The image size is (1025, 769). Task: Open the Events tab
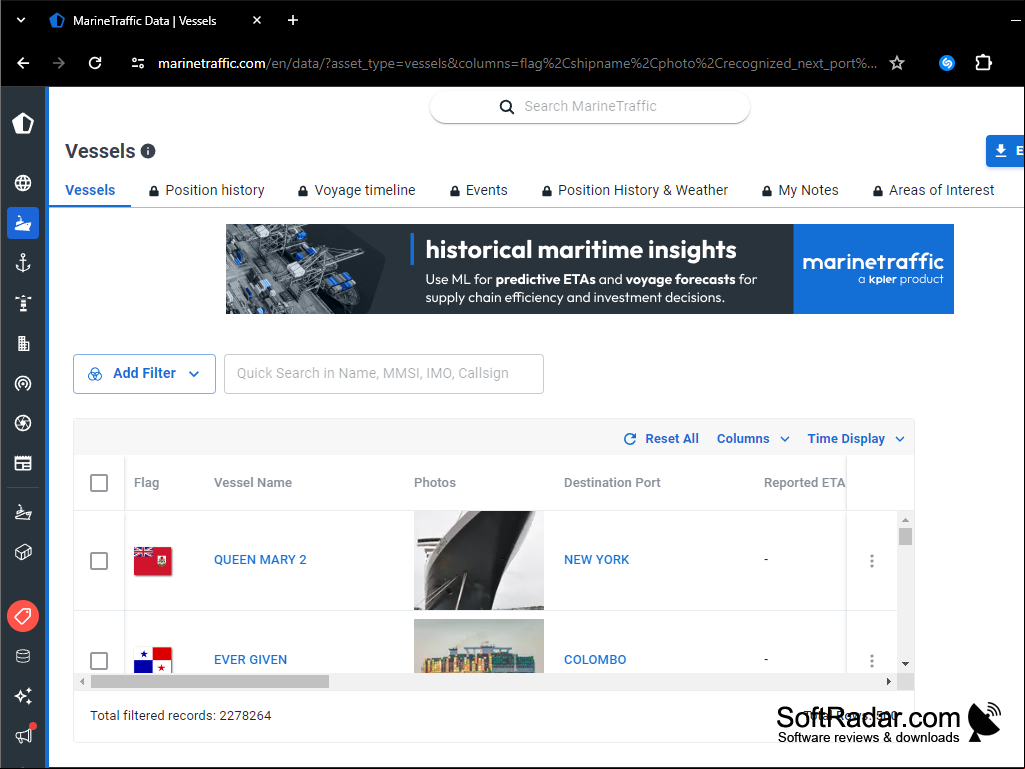pos(479,190)
